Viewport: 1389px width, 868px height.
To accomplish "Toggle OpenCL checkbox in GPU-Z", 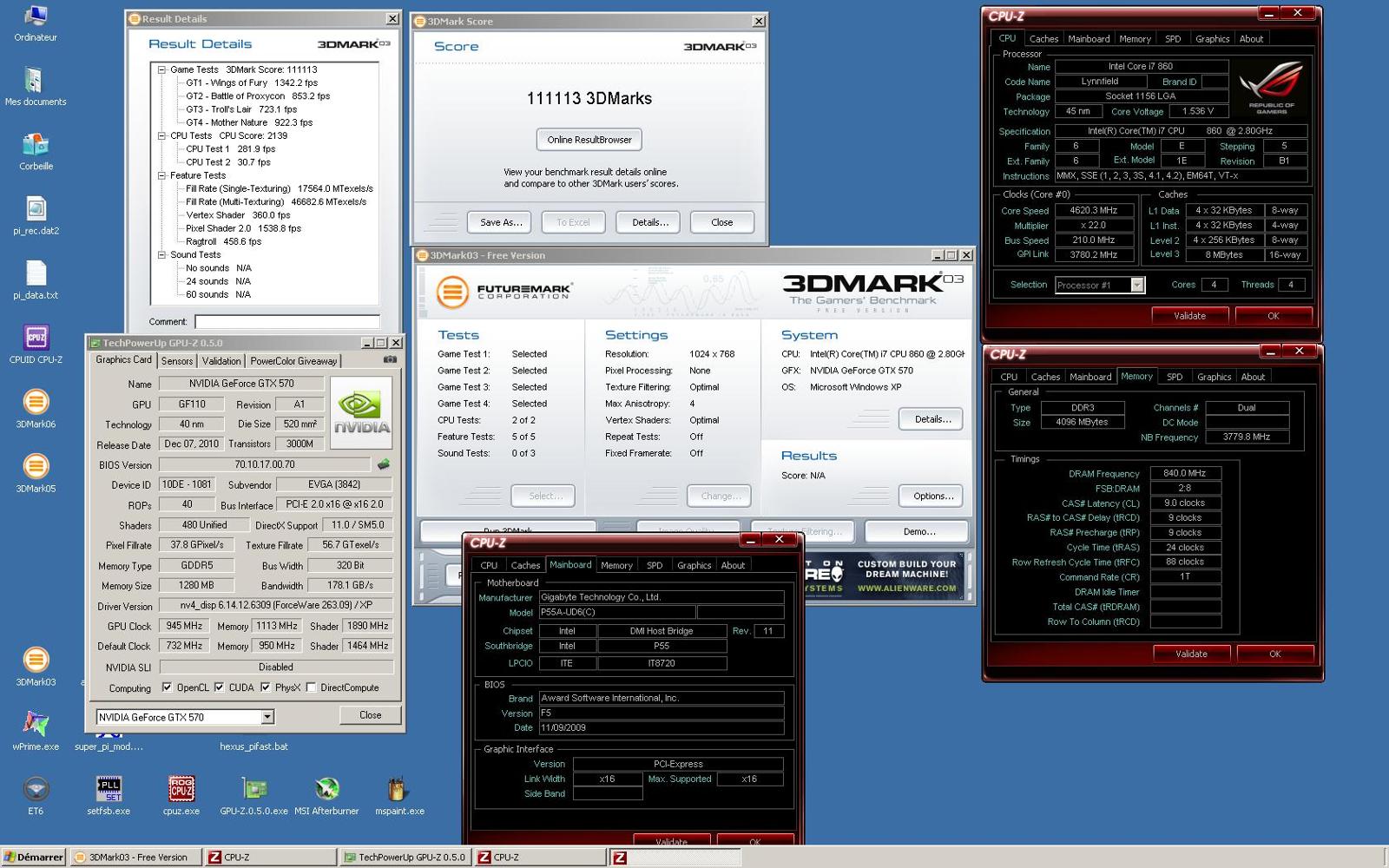I will pyautogui.click(x=167, y=687).
